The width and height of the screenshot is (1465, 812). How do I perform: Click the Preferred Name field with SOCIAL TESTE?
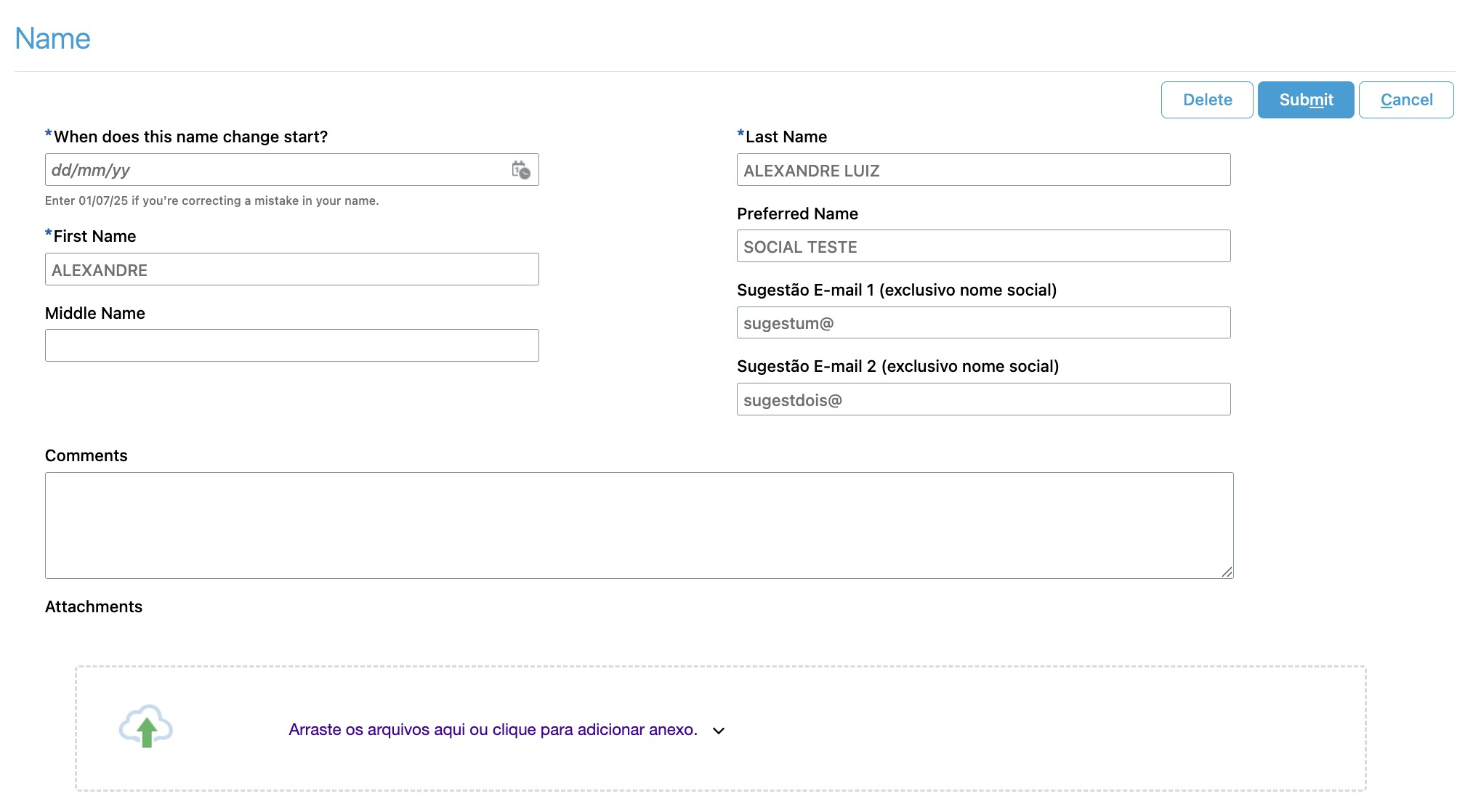tap(983, 246)
